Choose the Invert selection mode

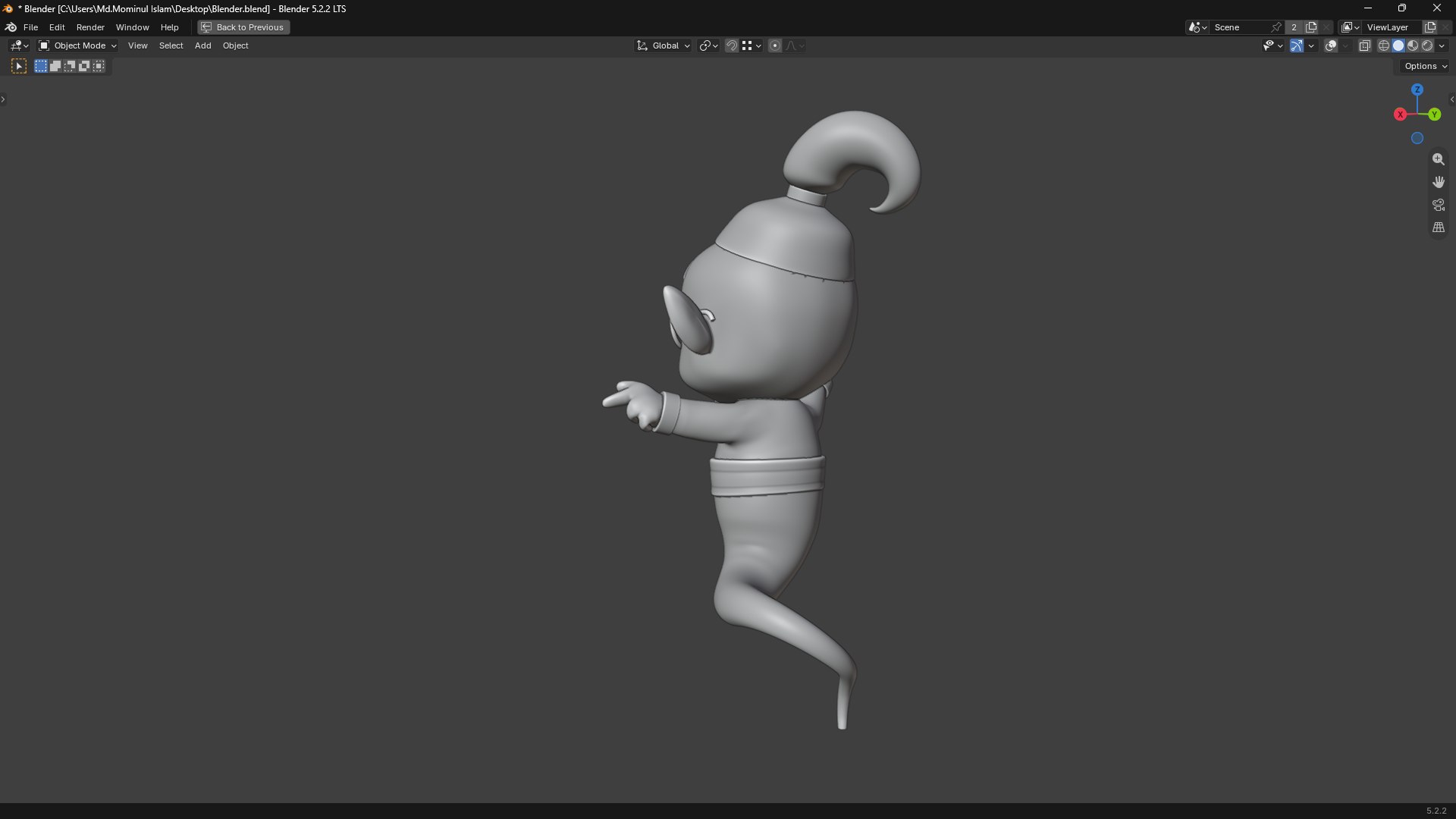coord(84,67)
